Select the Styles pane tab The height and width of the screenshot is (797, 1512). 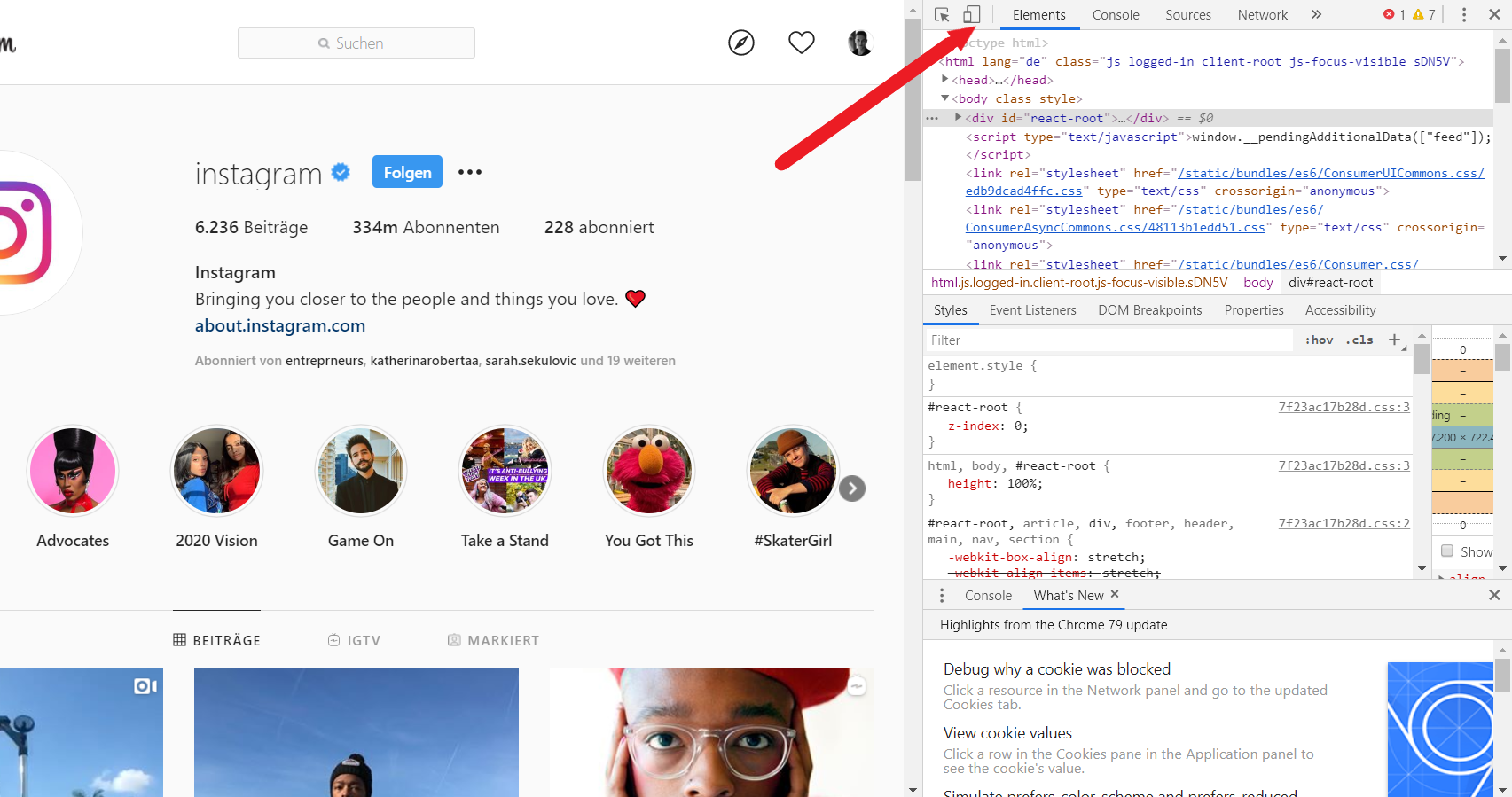tap(951, 310)
